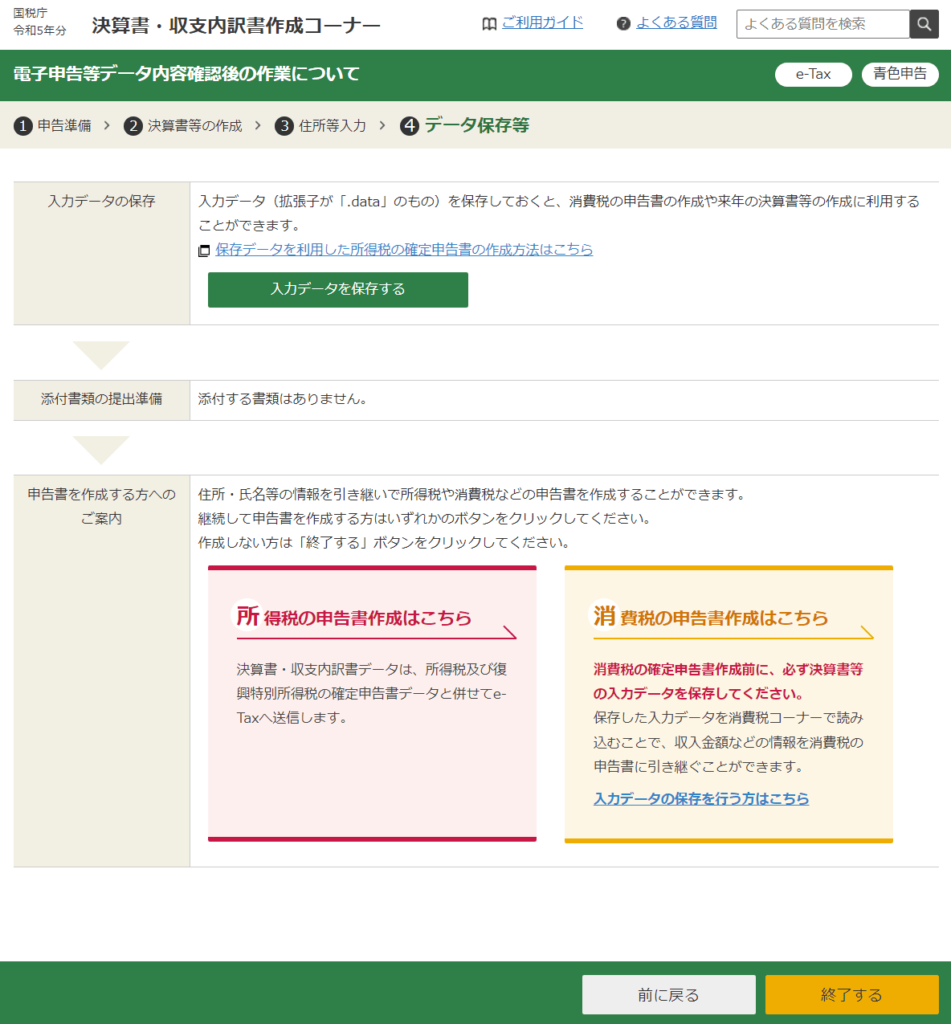Select step 1 申告準備 in progress bar

point(53,126)
